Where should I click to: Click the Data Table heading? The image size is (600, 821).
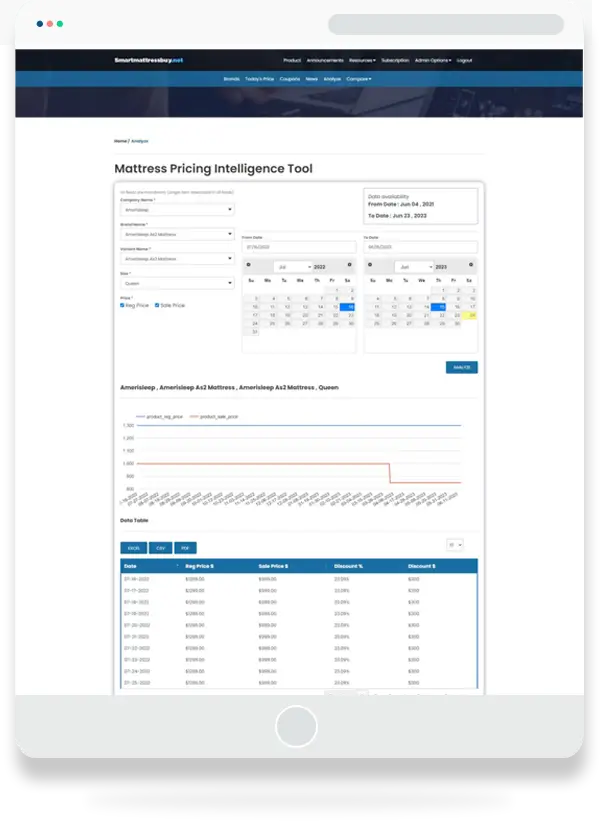(134, 520)
